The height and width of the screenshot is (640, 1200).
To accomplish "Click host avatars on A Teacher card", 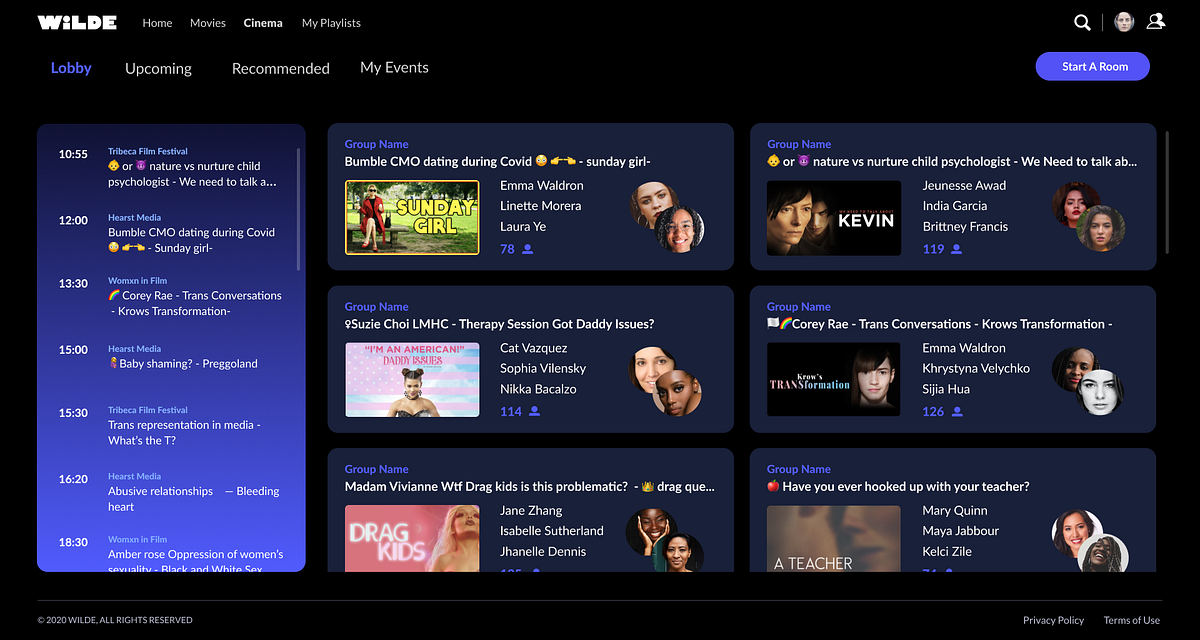I will pyautogui.click(x=1090, y=540).
